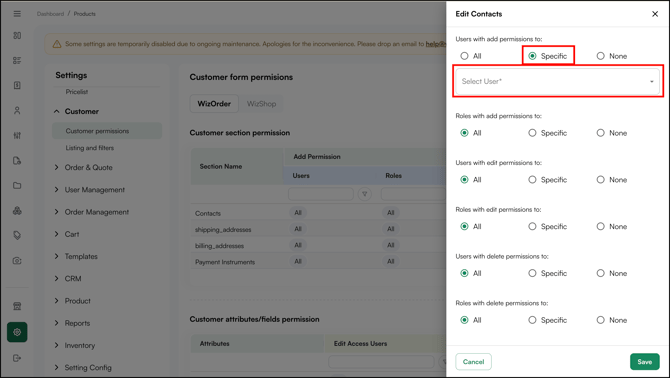Expand the Cart settings section
Screen dimensions: 670x378
coord(56,234)
